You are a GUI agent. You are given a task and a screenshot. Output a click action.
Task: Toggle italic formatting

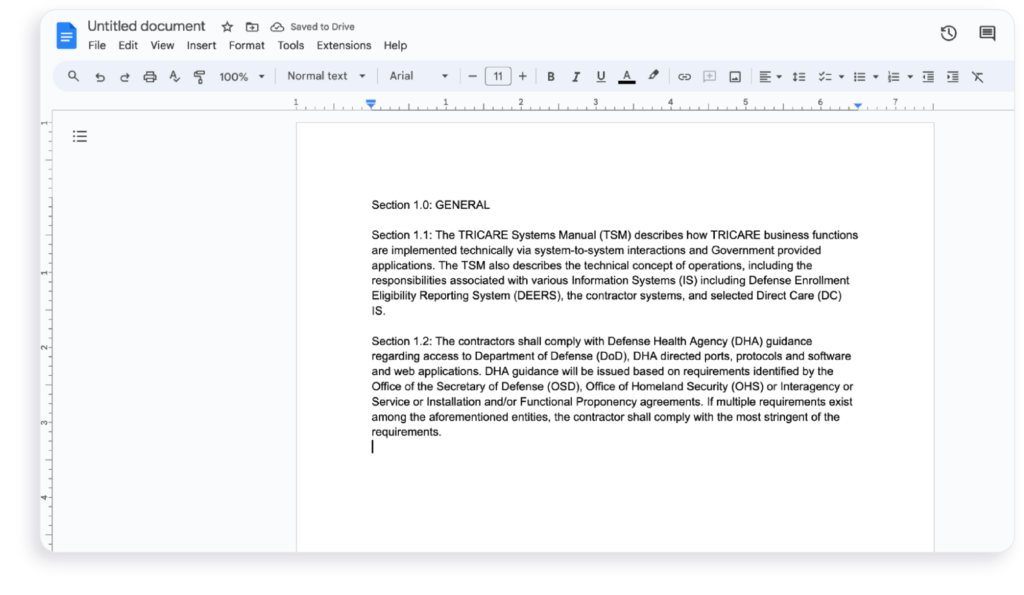click(575, 77)
